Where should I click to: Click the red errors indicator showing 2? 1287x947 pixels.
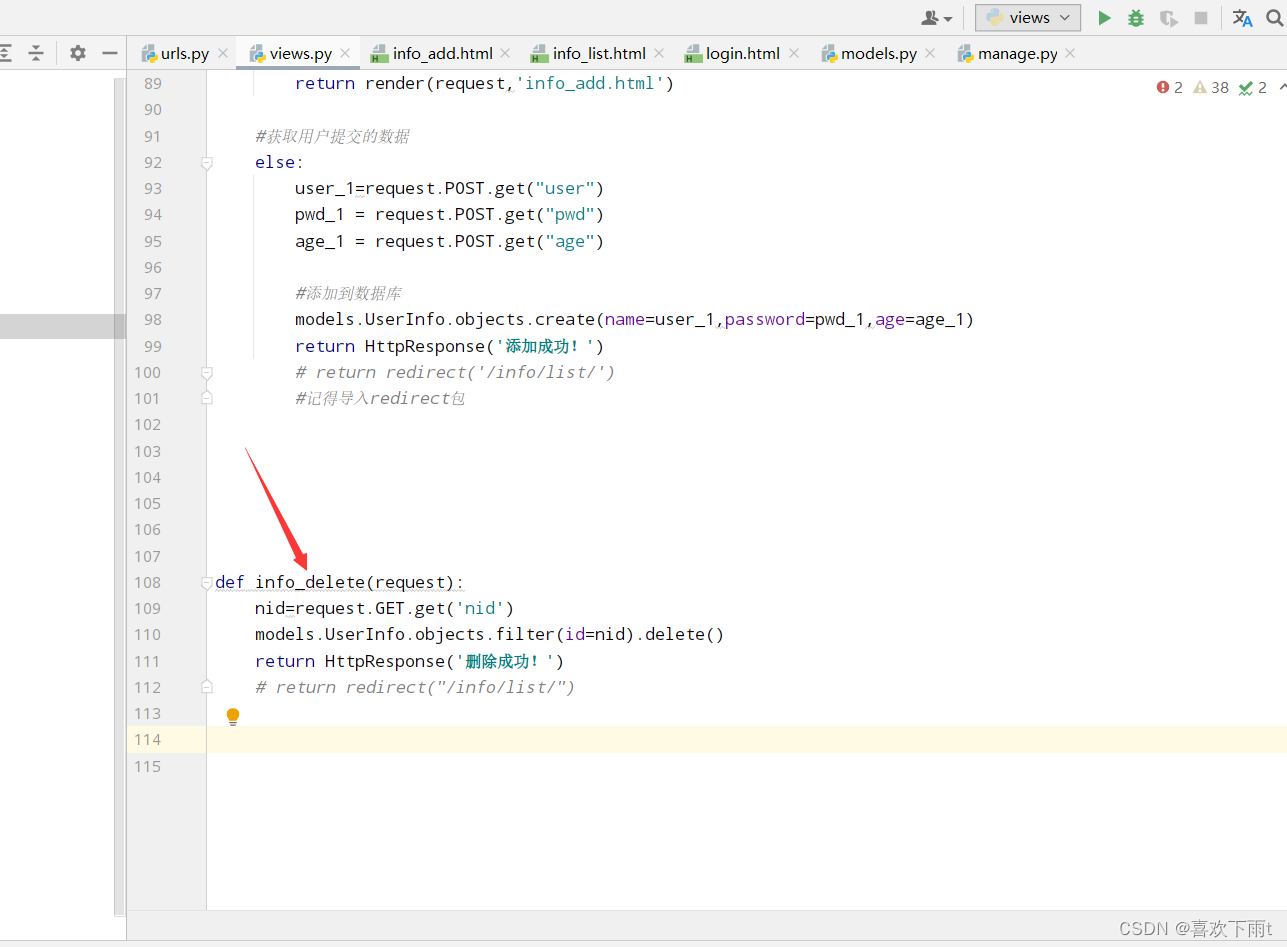pyautogui.click(x=1169, y=88)
